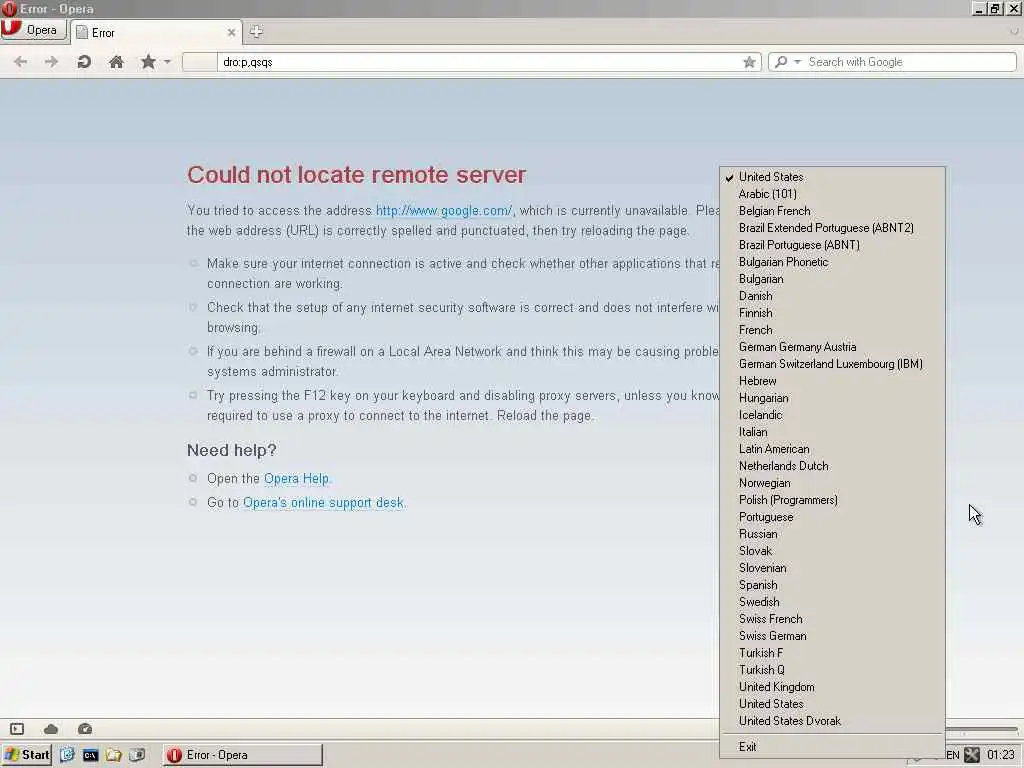Open Opera's online support desk link
The height and width of the screenshot is (768, 1024).
tap(324, 503)
